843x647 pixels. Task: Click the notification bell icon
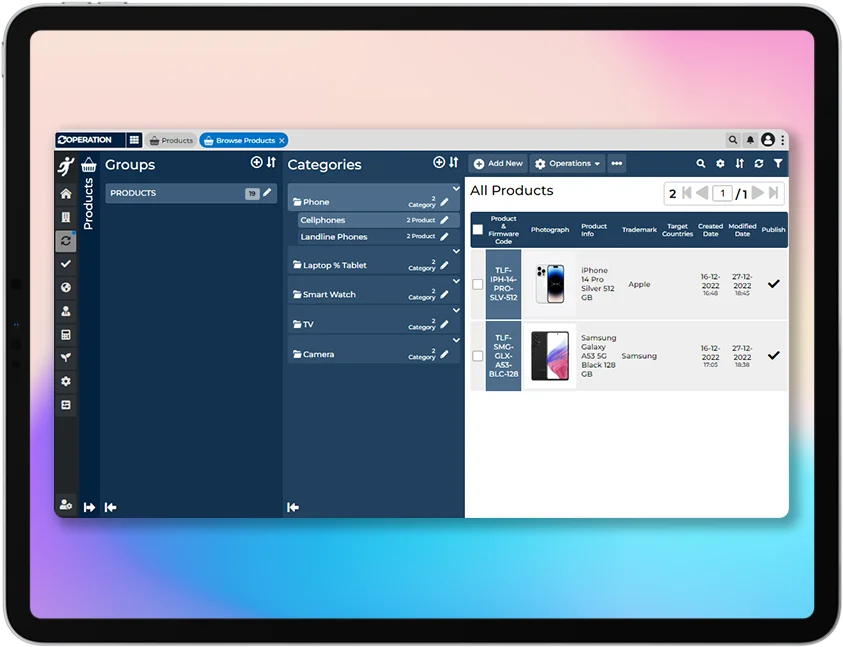tap(750, 140)
